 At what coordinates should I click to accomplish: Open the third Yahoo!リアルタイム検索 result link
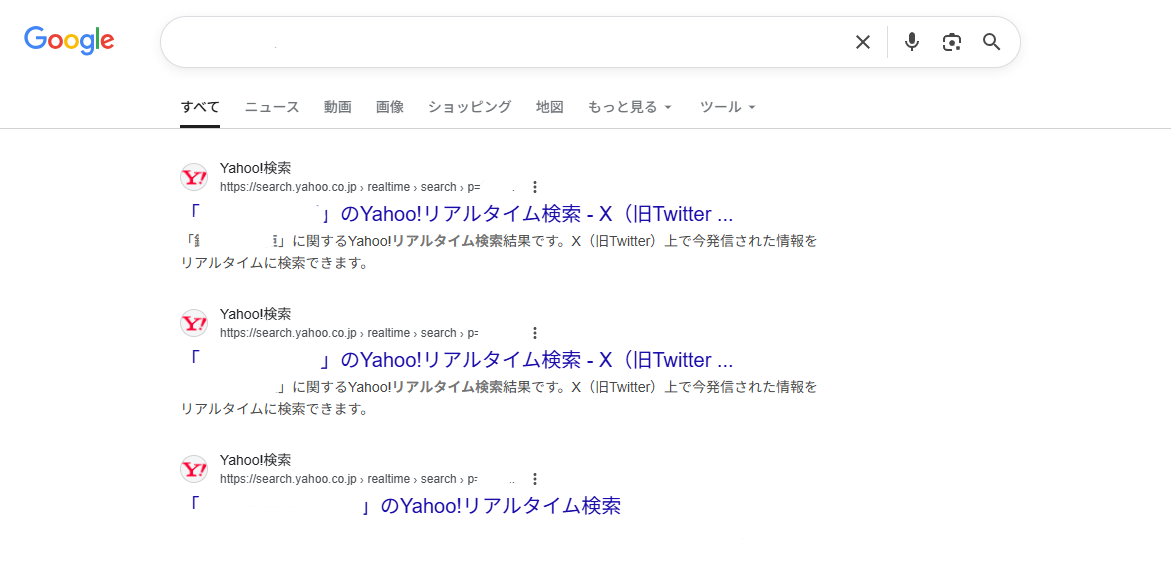(x=404, y=506)
